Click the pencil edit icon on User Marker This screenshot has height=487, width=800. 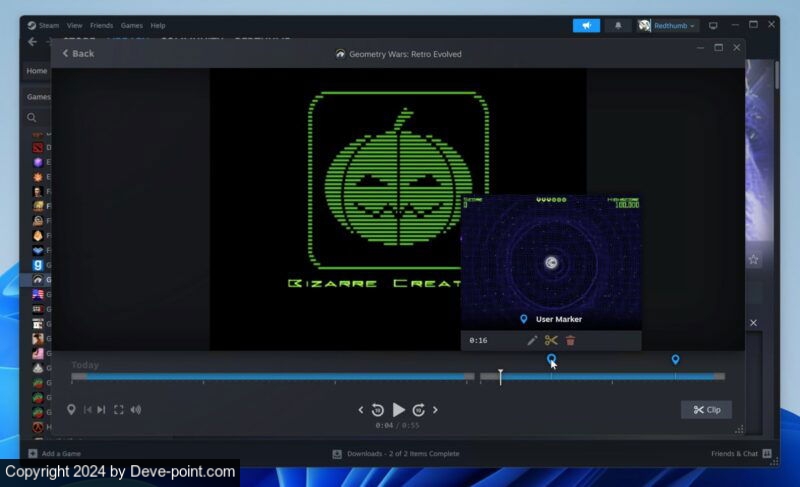532,341
